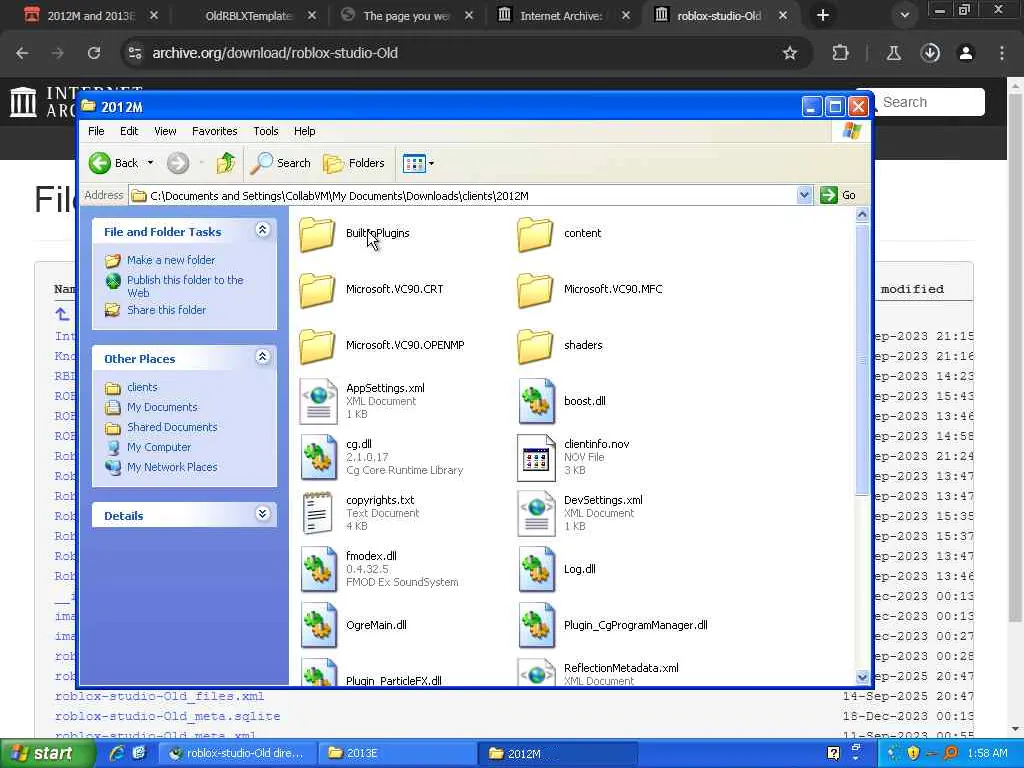Select the AppSettings.xml file icon
Screen dimensions: 1024x768
point(318,402)
